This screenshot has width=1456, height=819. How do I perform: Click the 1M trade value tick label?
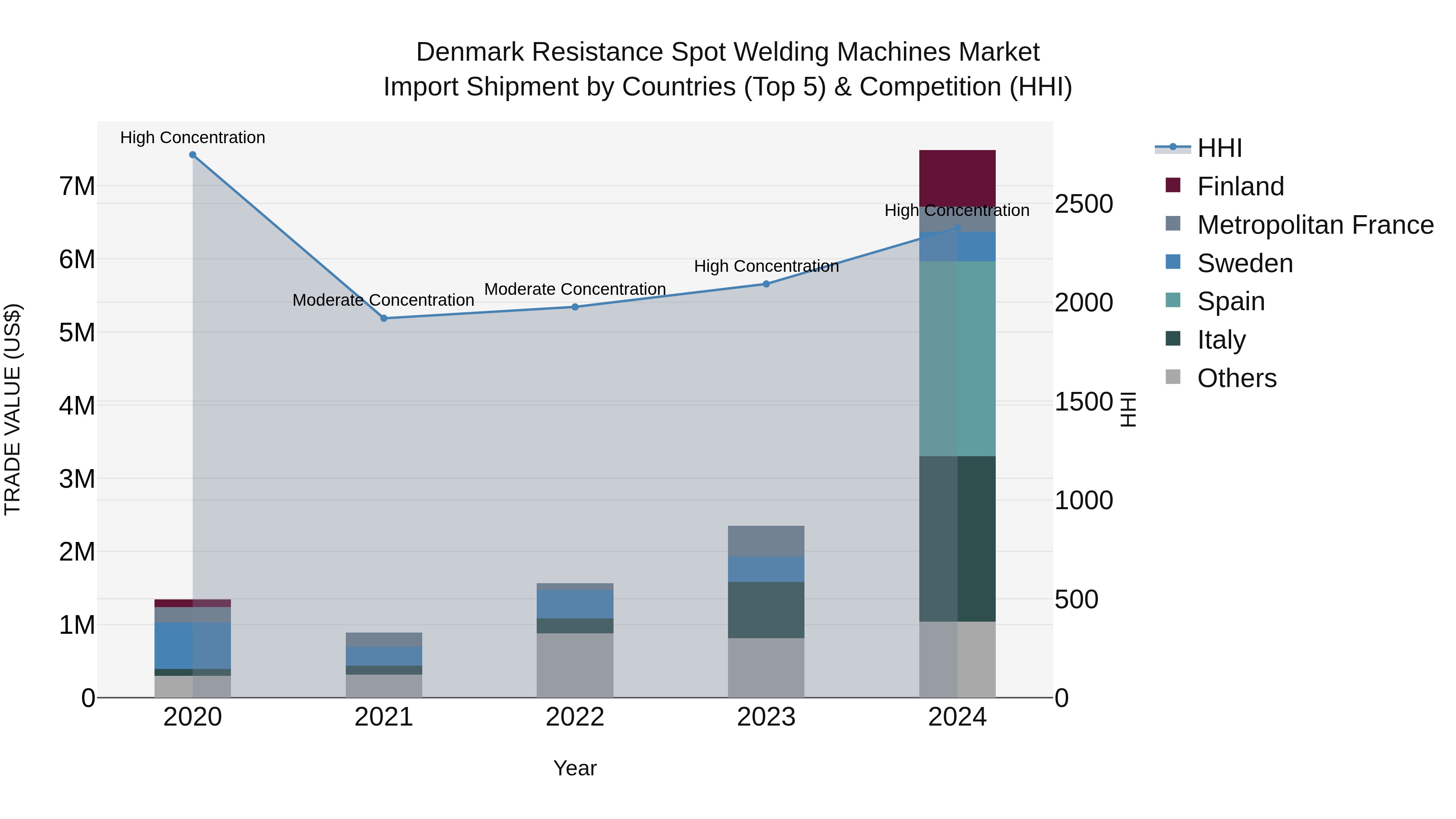click(x=77, y=625)
